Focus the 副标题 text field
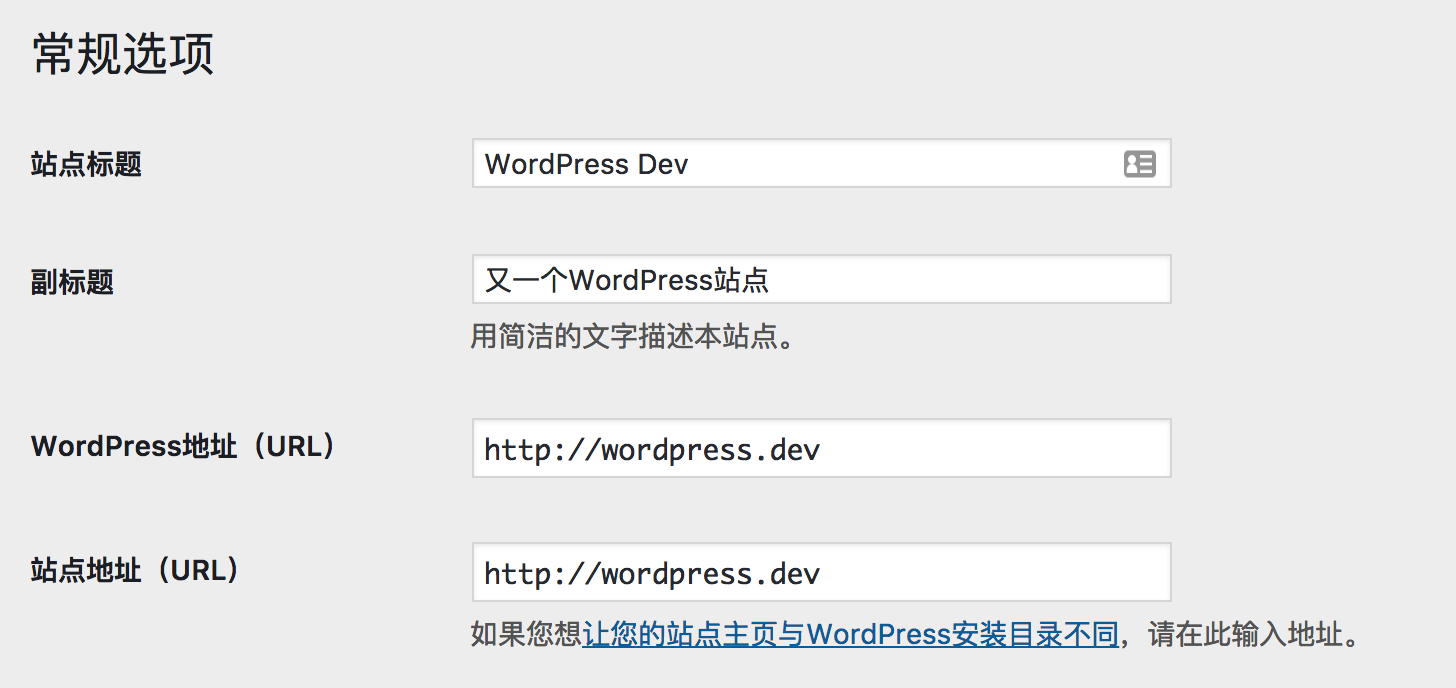1456x688 pixels. point(900,279)
